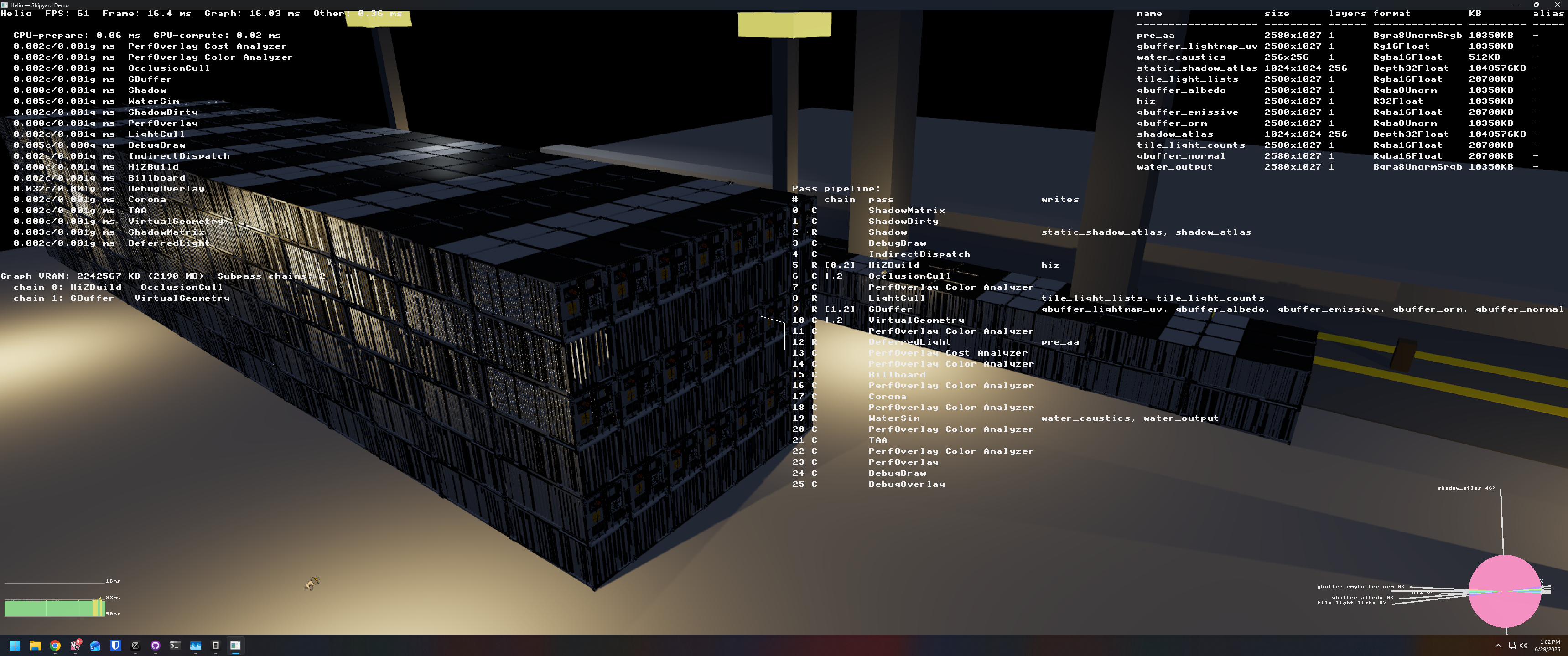This screenshot has height=656, width=1568.
Task: Click the pink VRAM pie chart
Action: [1505, 591]
